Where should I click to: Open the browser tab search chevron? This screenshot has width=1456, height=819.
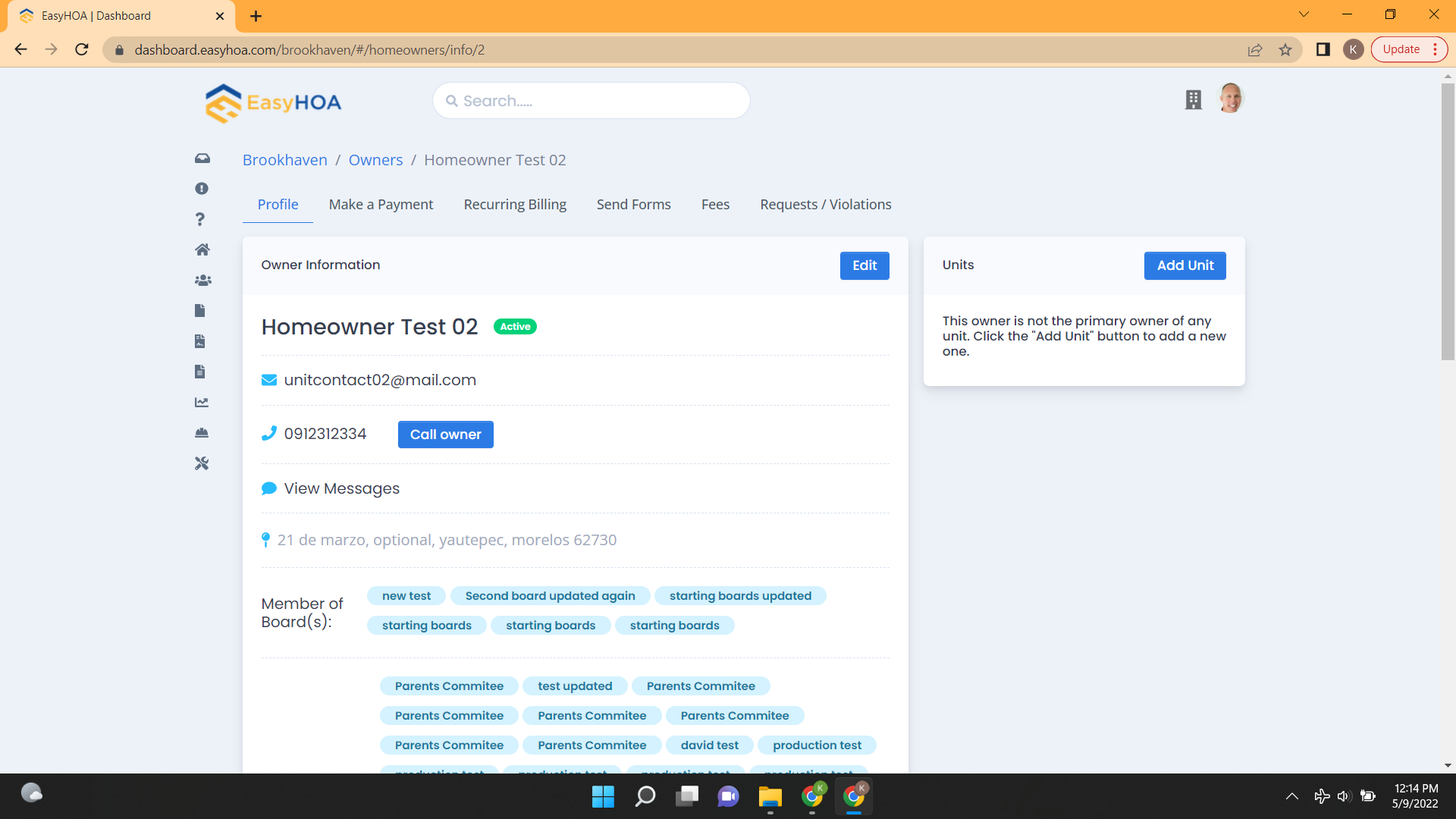(1303, 14)
